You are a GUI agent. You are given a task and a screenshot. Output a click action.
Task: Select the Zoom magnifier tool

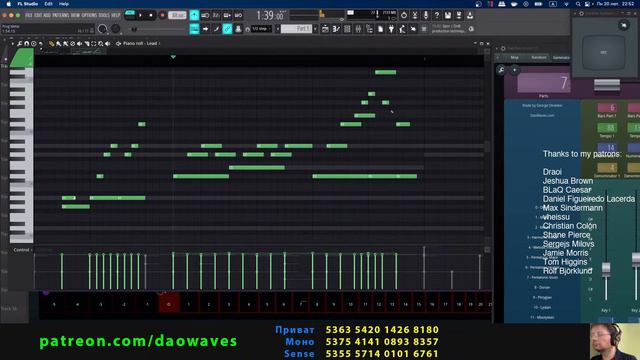pos(100,43)
